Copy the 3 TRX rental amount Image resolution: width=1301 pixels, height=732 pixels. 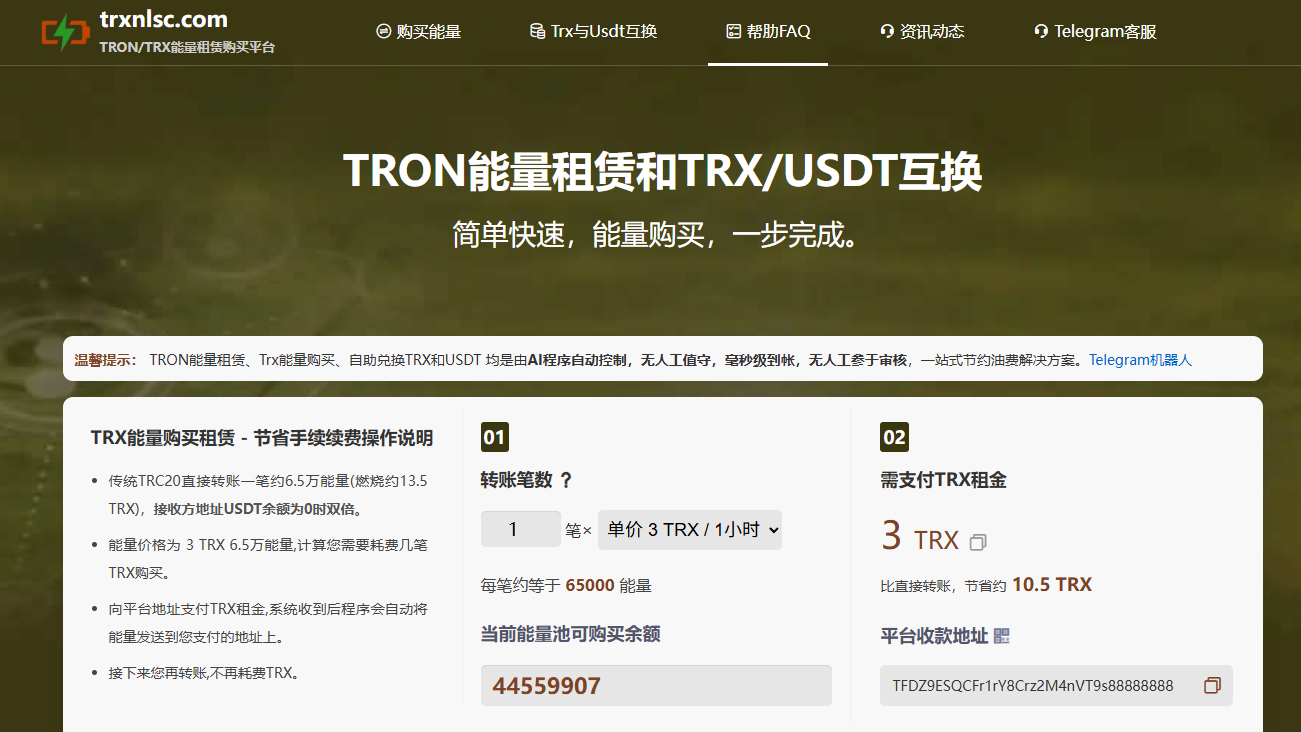978,542
